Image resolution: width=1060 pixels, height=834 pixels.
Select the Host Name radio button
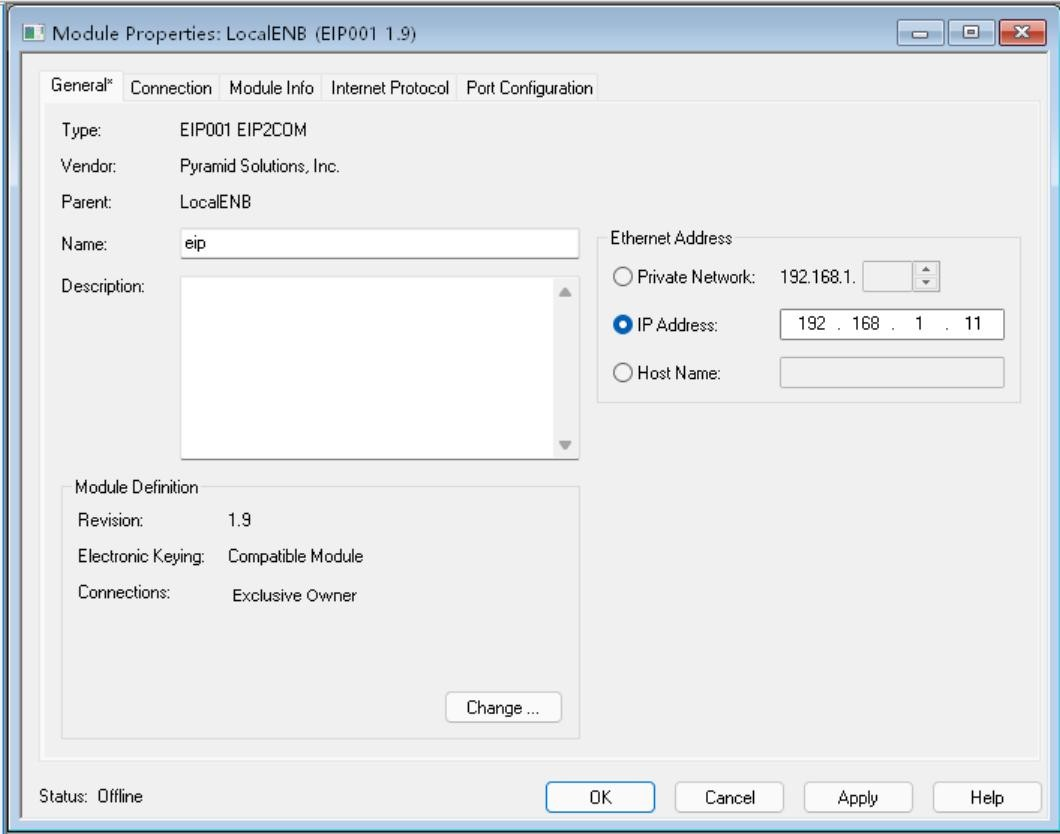[x=622, y=372]
